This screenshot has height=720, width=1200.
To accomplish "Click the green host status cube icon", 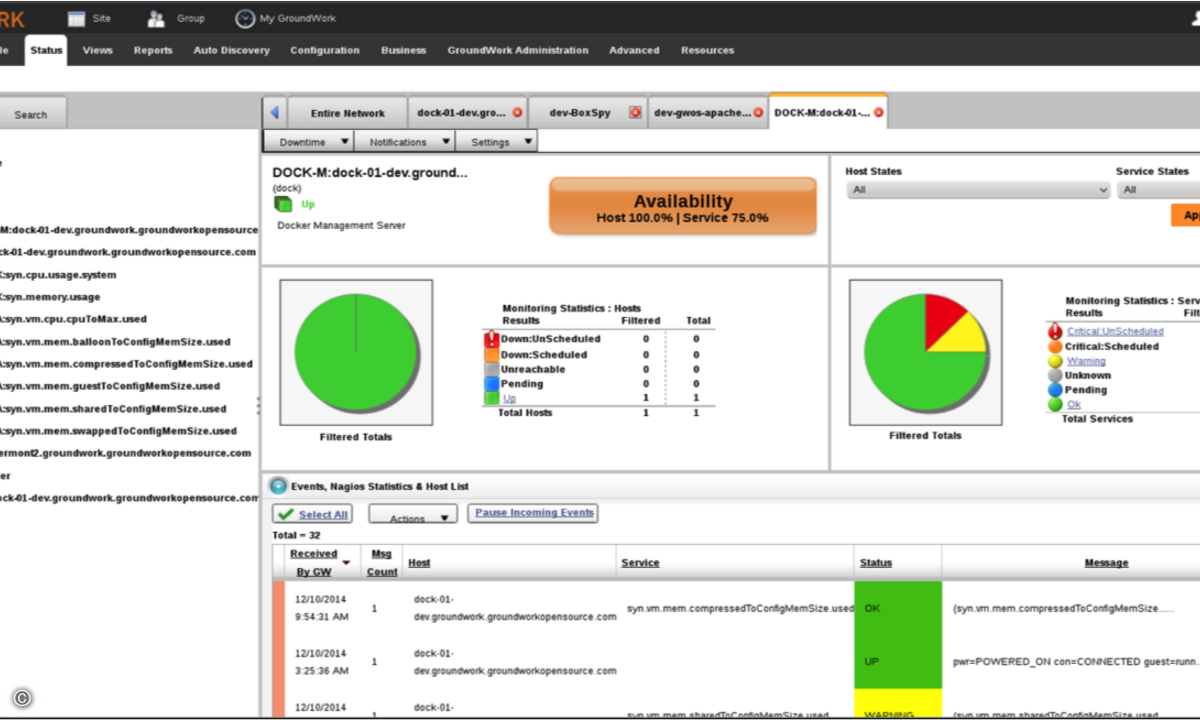I will point(283,204).
